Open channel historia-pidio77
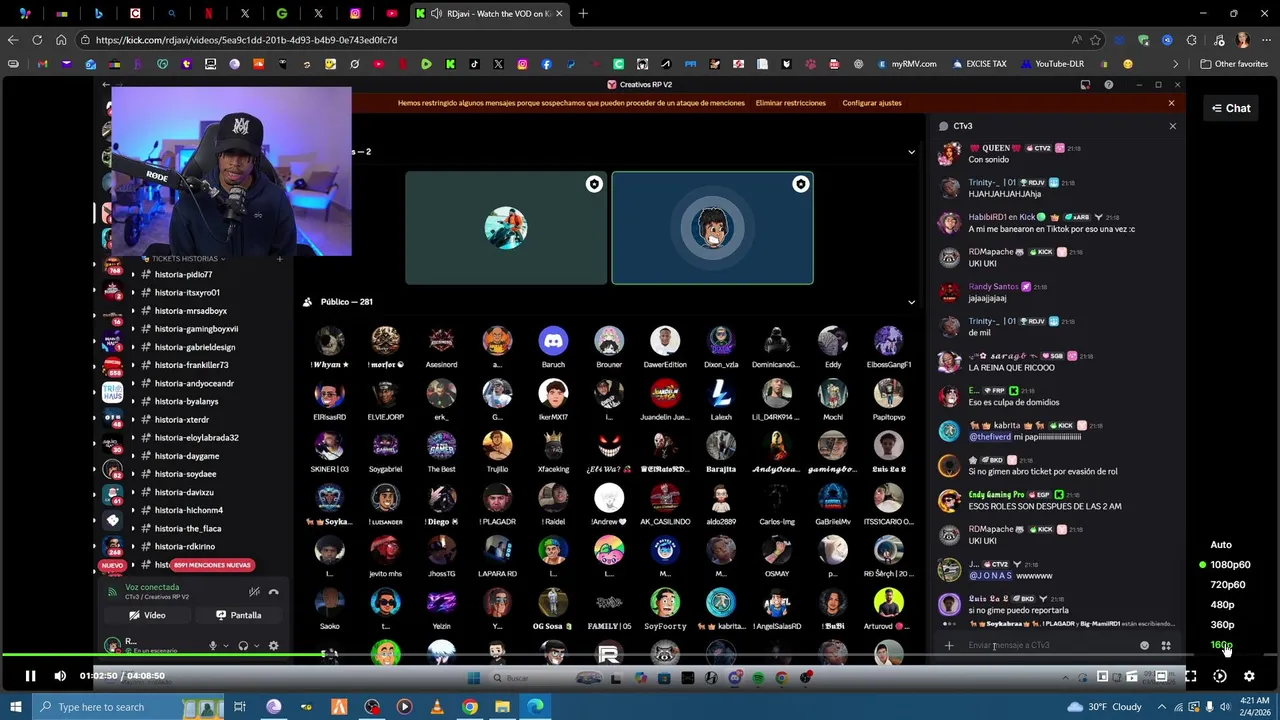This screenshot has height=720, width=1280. tap(183, 275)
